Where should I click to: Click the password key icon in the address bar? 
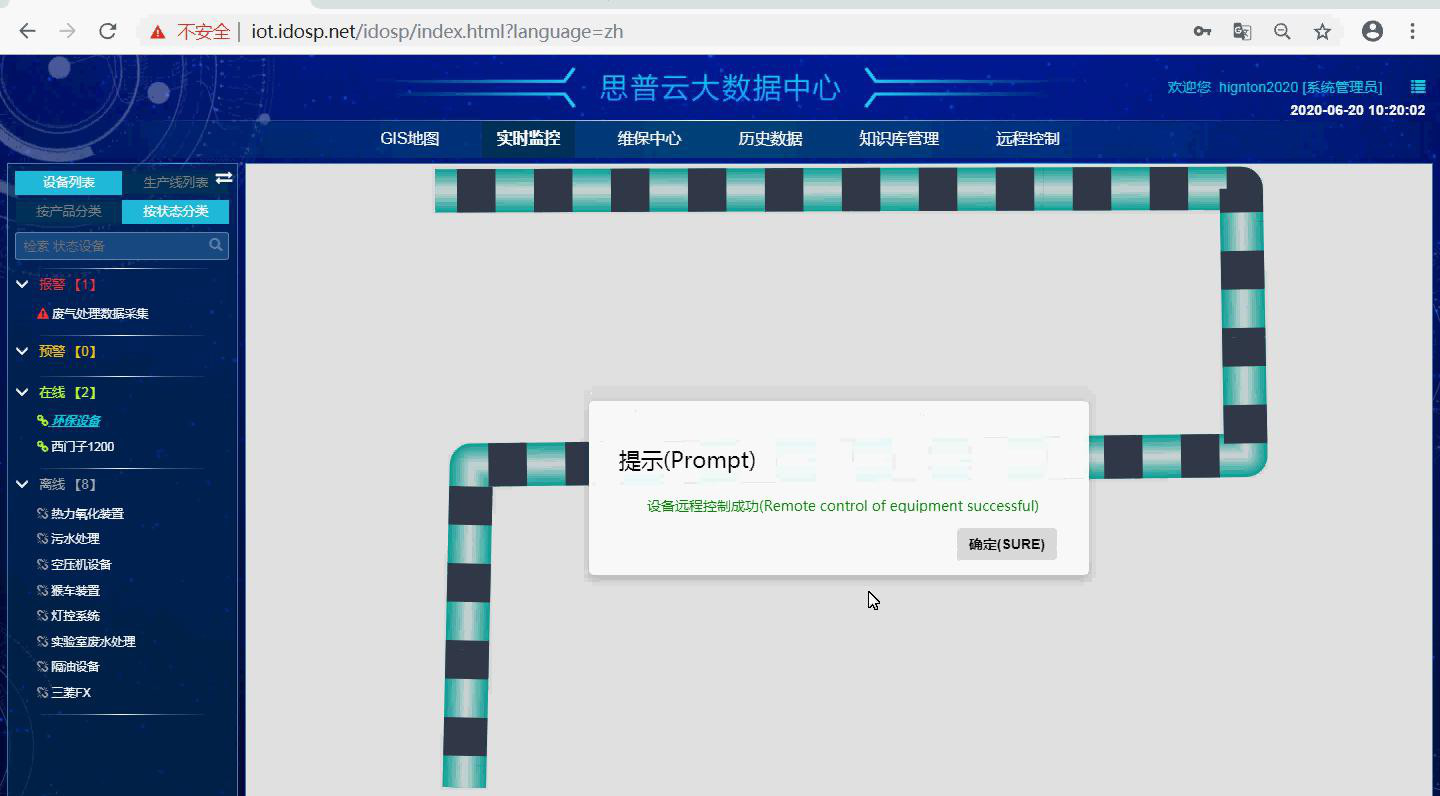(x=1202, y=31)
